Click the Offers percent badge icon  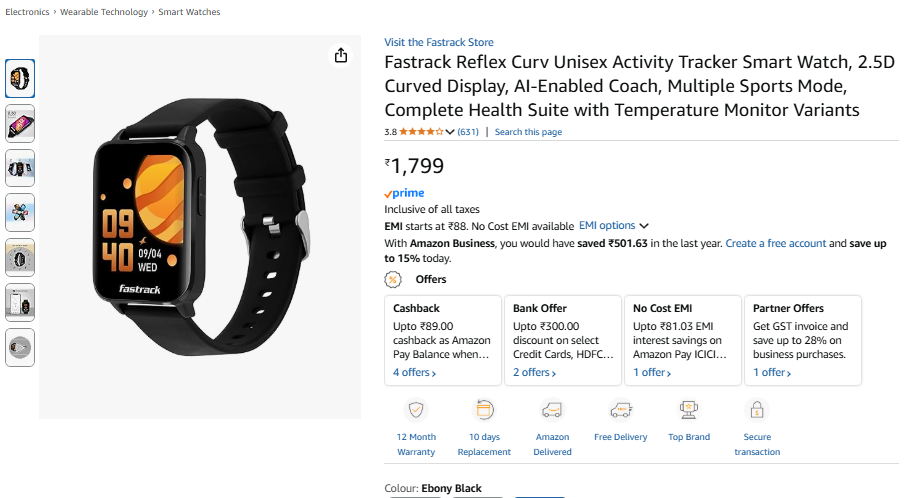point(393,280)
